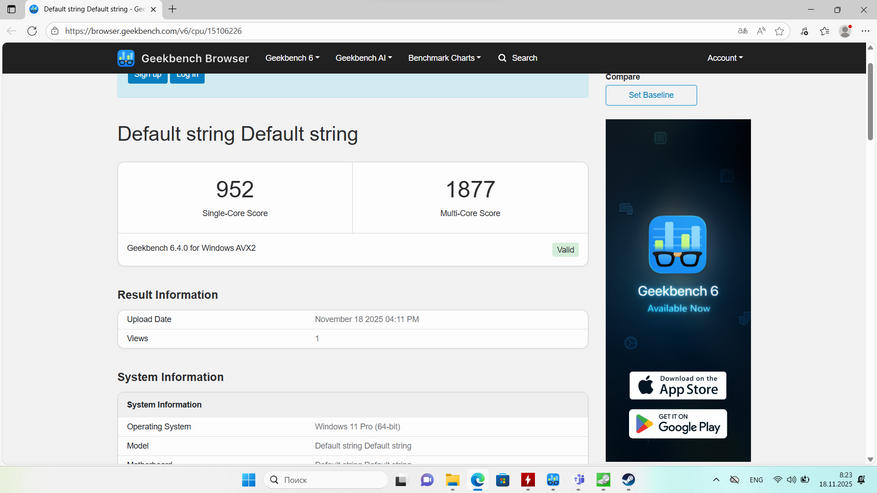The width and height of the screenshot is (877, 493).
Task: Click the 'Windows 11 Pro (64-bit)' value
Action: coord(357,426)
